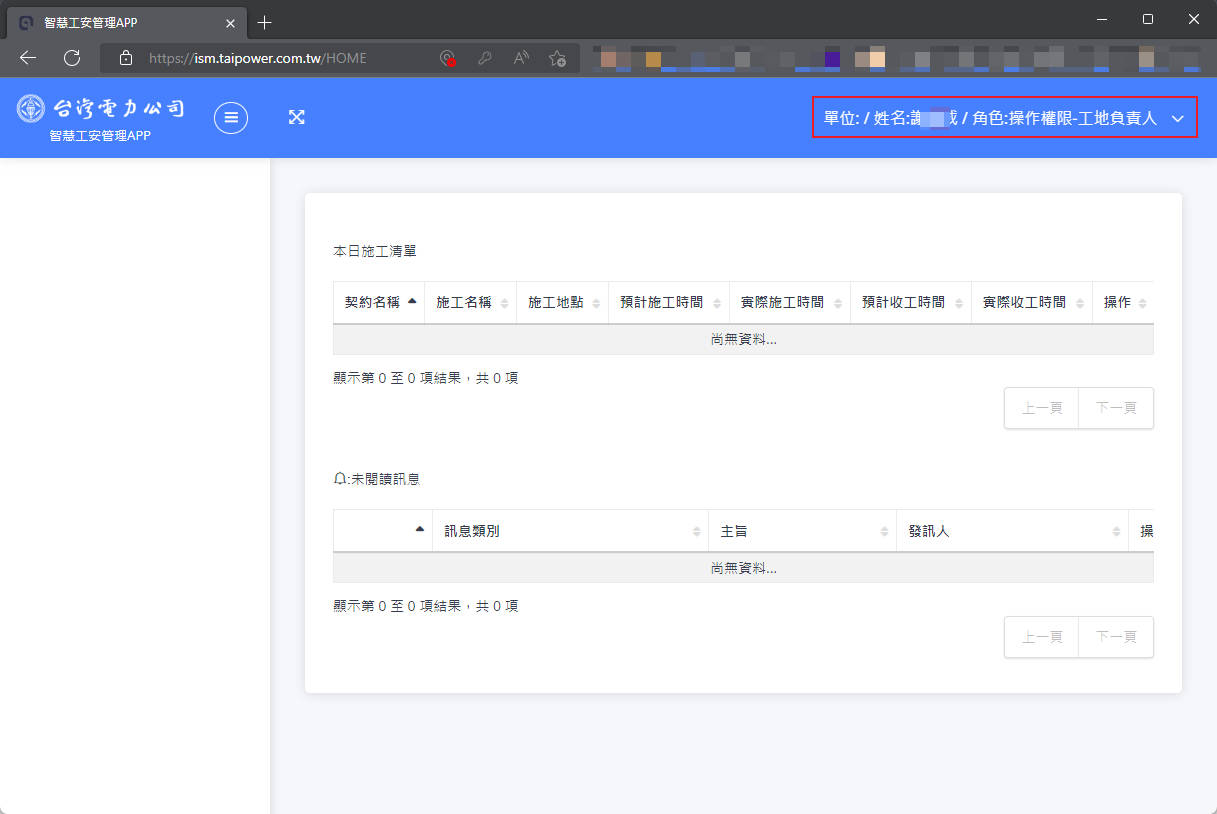Close the 智慧工安管理APP tab
Image resolution: width=1217 pixels, height=814 pixels.
(230, 22)
